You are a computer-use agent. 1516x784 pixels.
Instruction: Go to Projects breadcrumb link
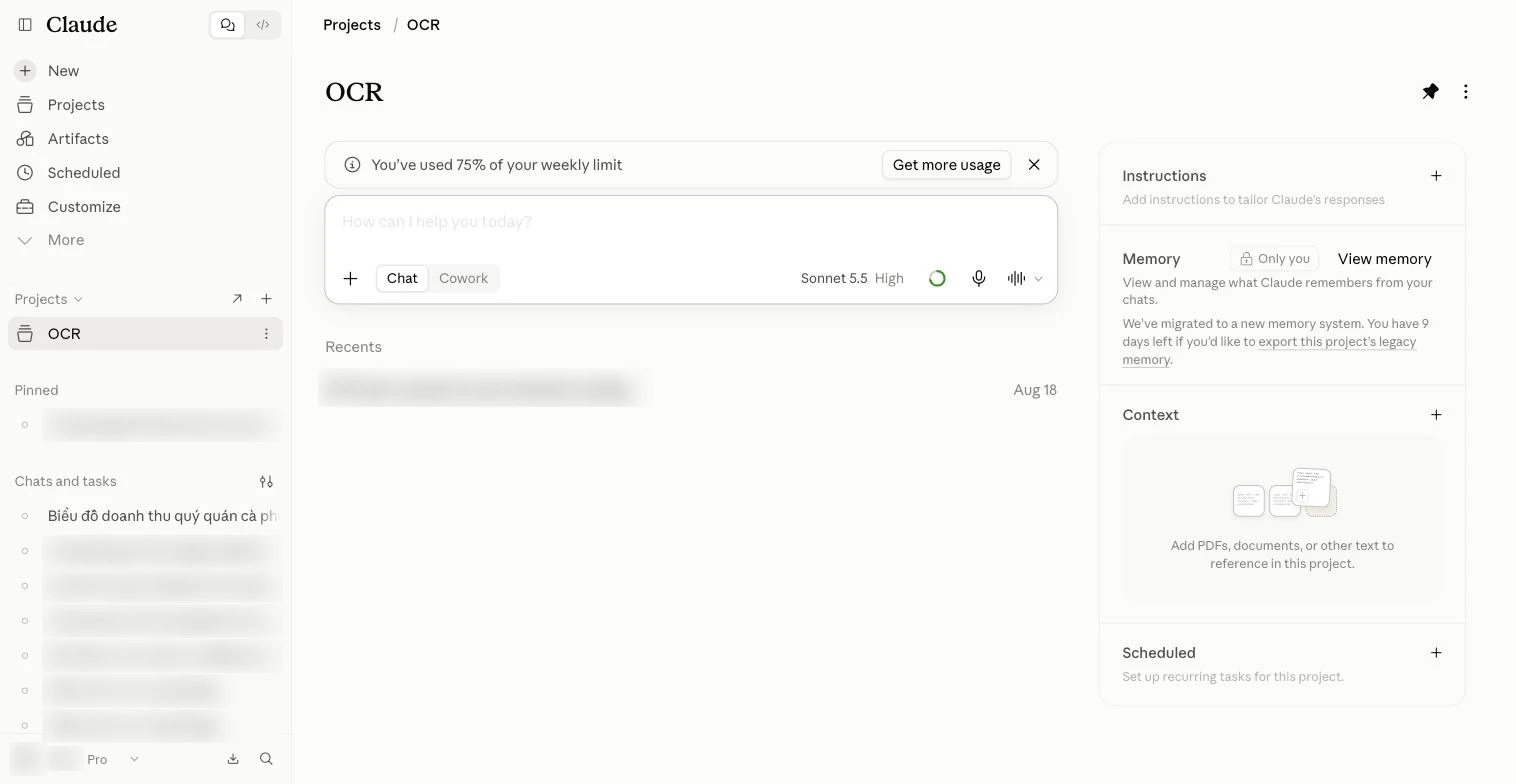tap(352, 25)
